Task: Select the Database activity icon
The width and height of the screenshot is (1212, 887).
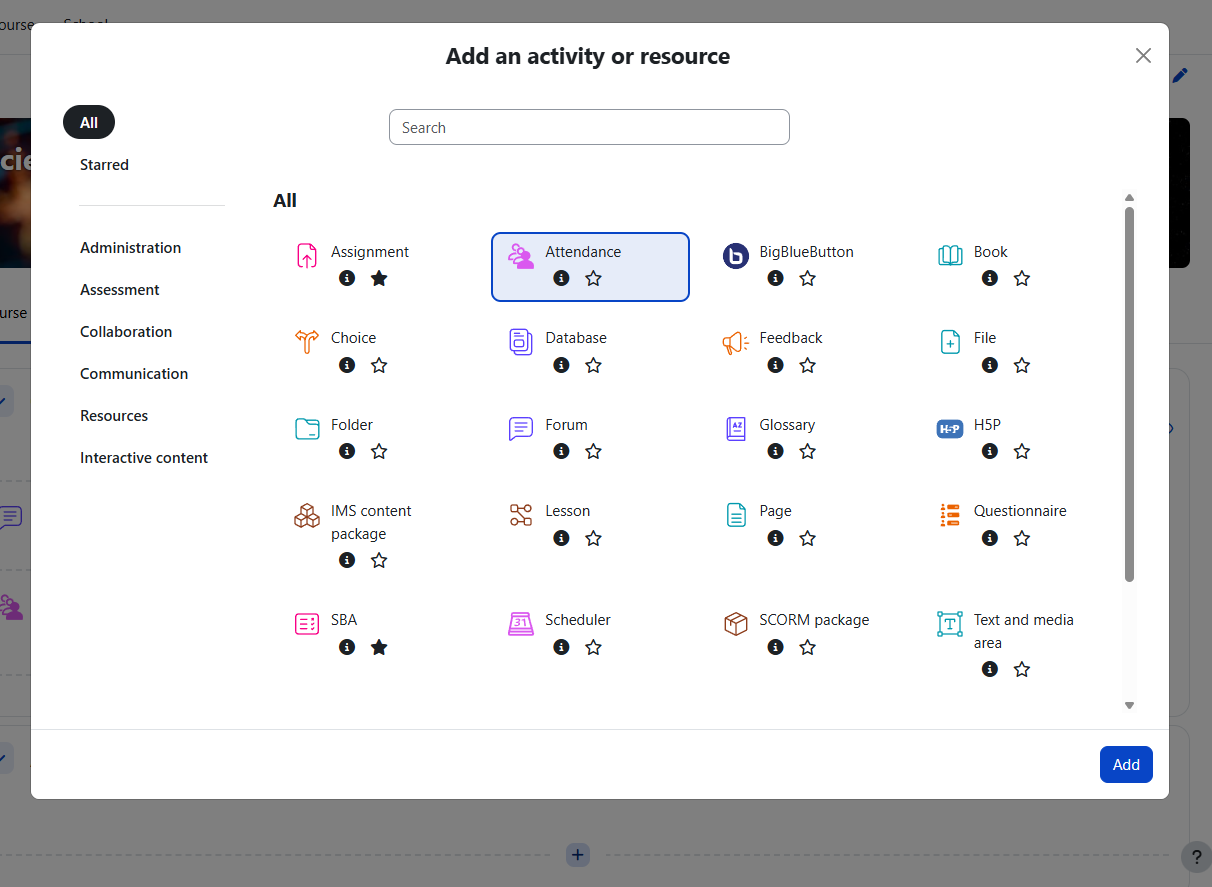Action: pyautogui.click(x=521, y=342)
